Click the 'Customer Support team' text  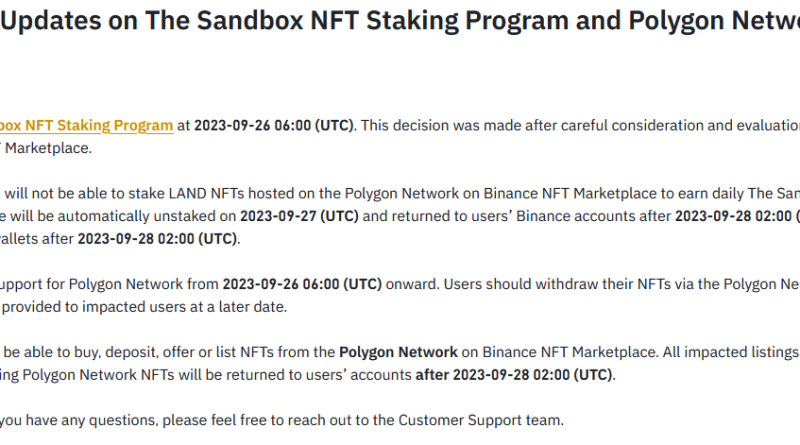tap(480, 421)
